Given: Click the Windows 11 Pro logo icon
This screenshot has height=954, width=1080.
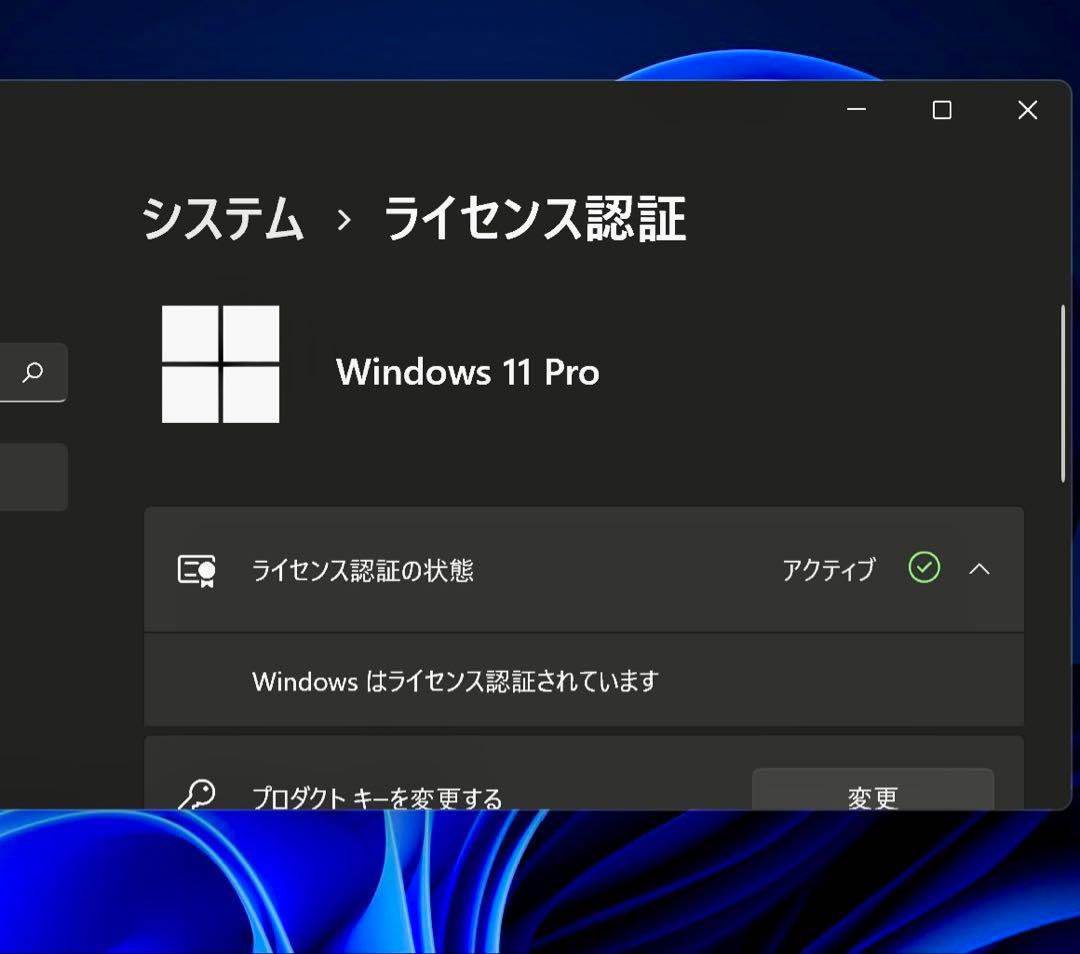Looking at the screenshot, I should click(220, 365).
